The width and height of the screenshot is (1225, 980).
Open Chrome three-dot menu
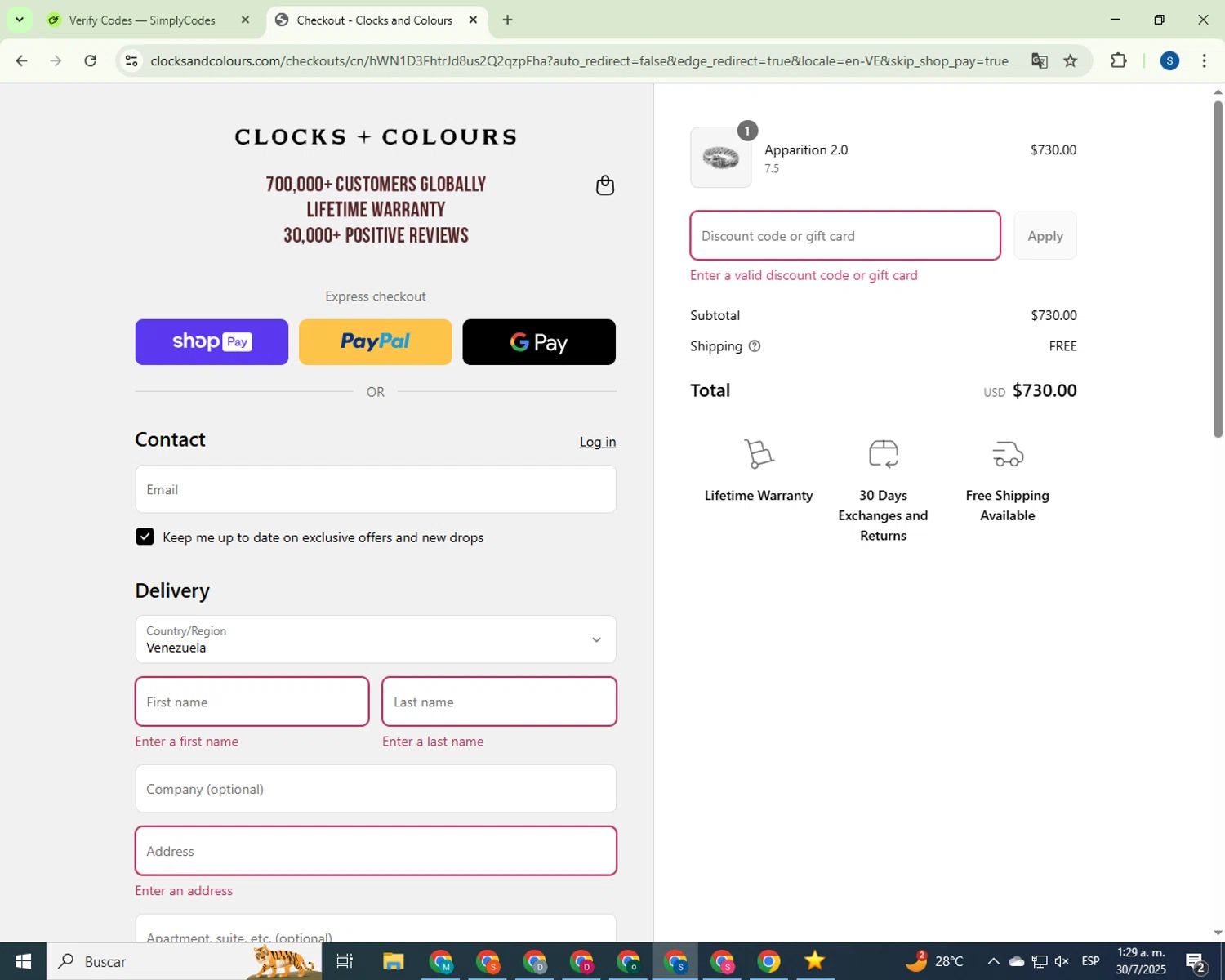(1204, 60)
